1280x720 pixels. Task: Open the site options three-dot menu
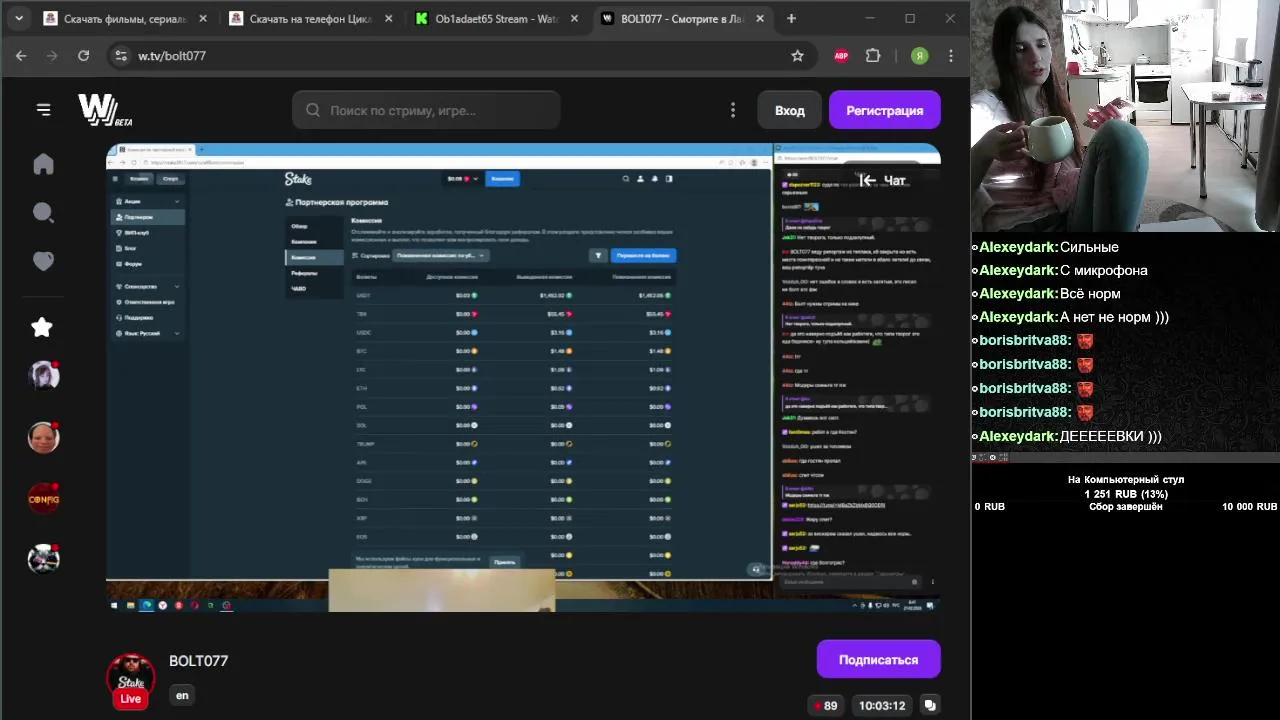point(733,110)
